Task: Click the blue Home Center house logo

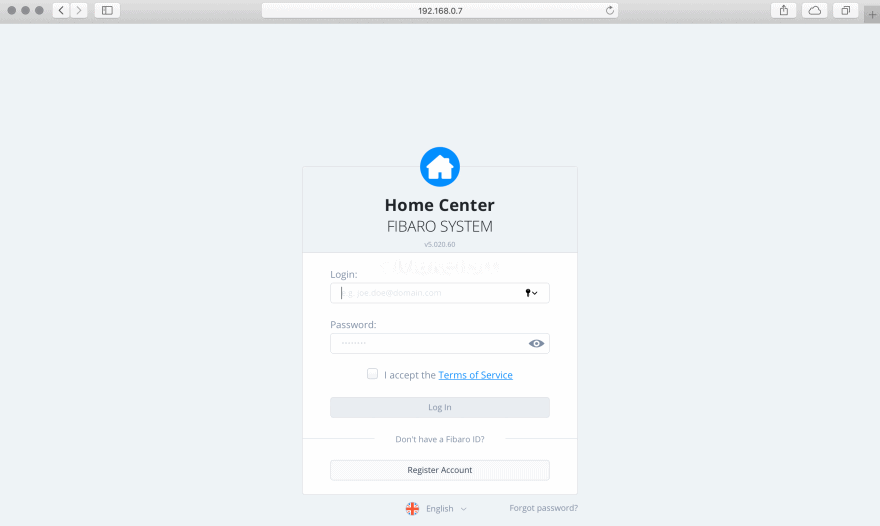Action: pyautogui.click(x=440, y=167)
